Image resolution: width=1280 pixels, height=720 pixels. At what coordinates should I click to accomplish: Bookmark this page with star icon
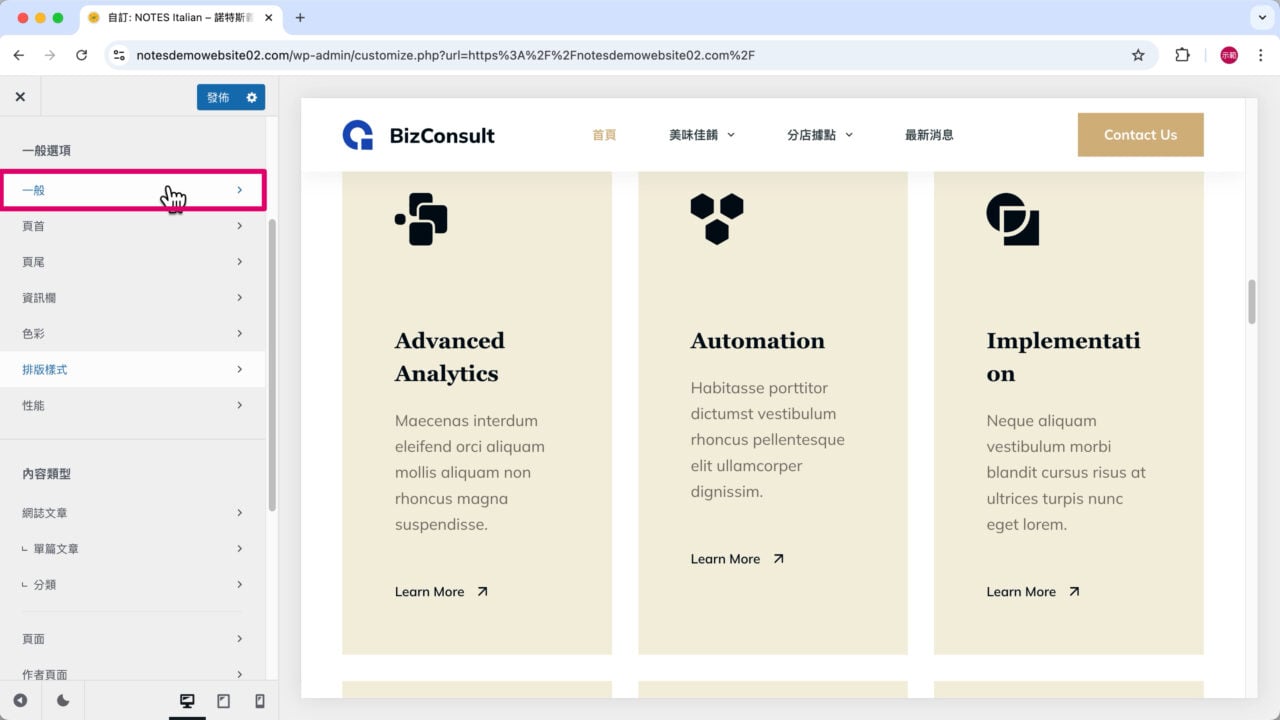(x=1138, y=55)
